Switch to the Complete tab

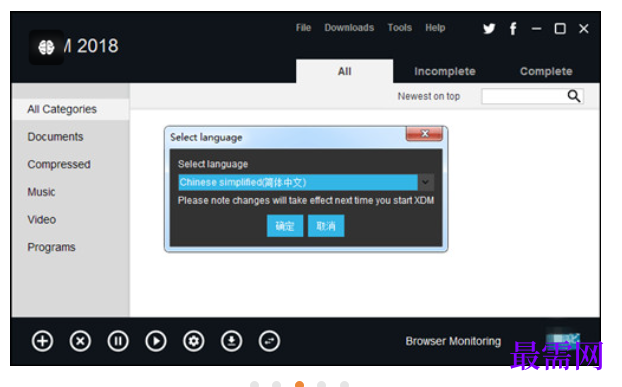click(x=546, y=71)
